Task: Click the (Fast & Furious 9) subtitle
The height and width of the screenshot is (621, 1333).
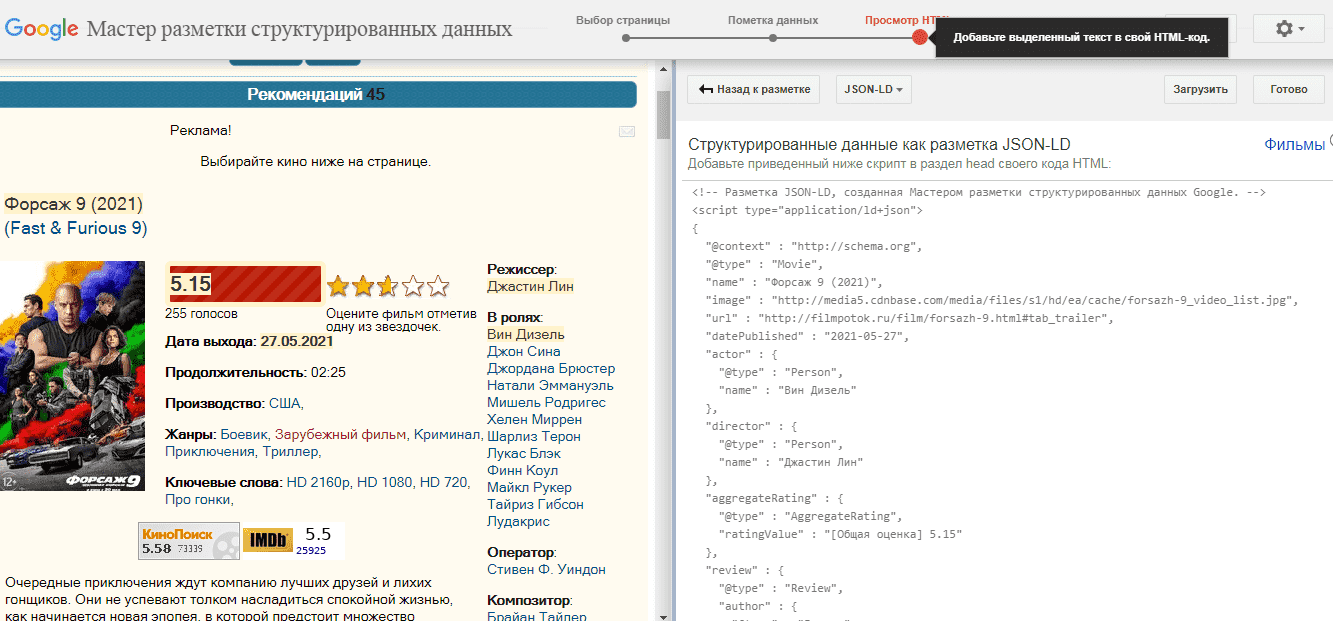Action: point(76,228)
